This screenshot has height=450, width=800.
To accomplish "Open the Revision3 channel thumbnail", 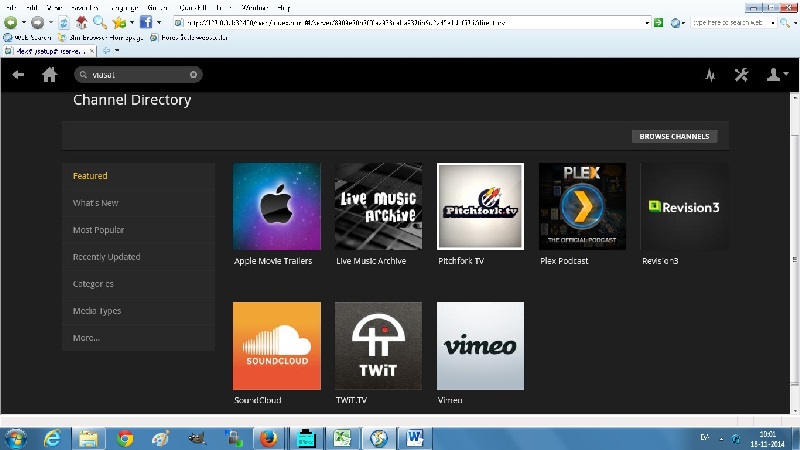I will pos(684,207).
